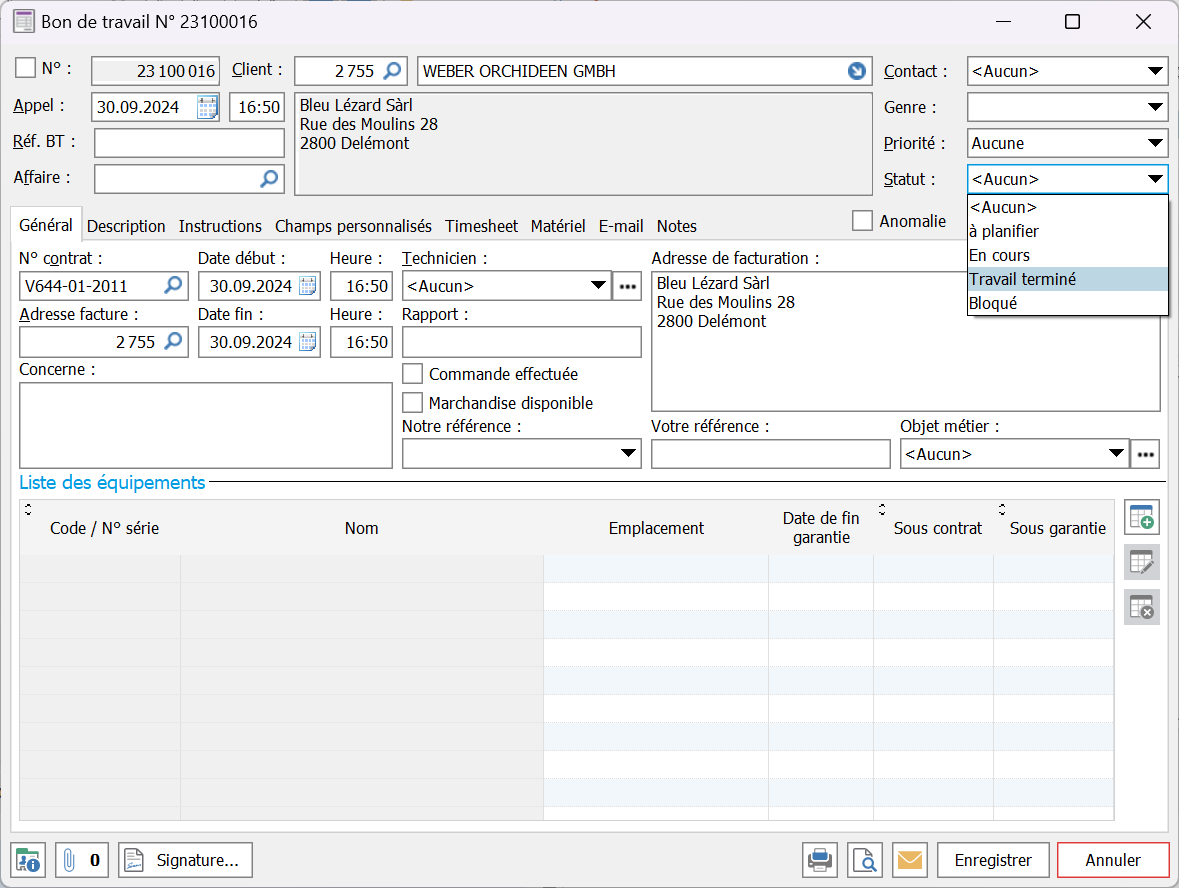Open client details blue arrow icon
The height and width of the screenshot is (888, 1179).
click(857, 71)
